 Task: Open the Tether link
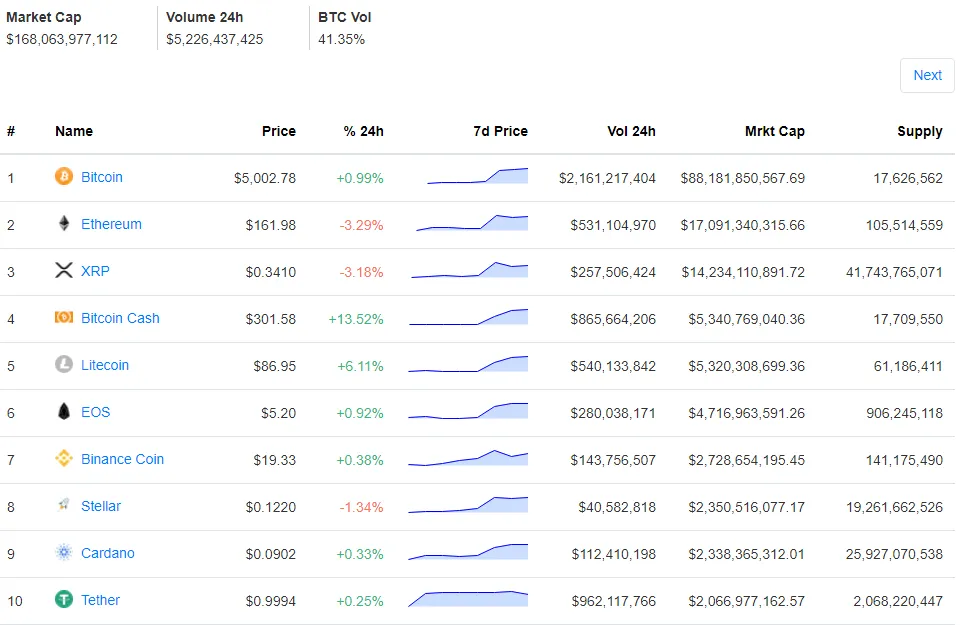101,600
